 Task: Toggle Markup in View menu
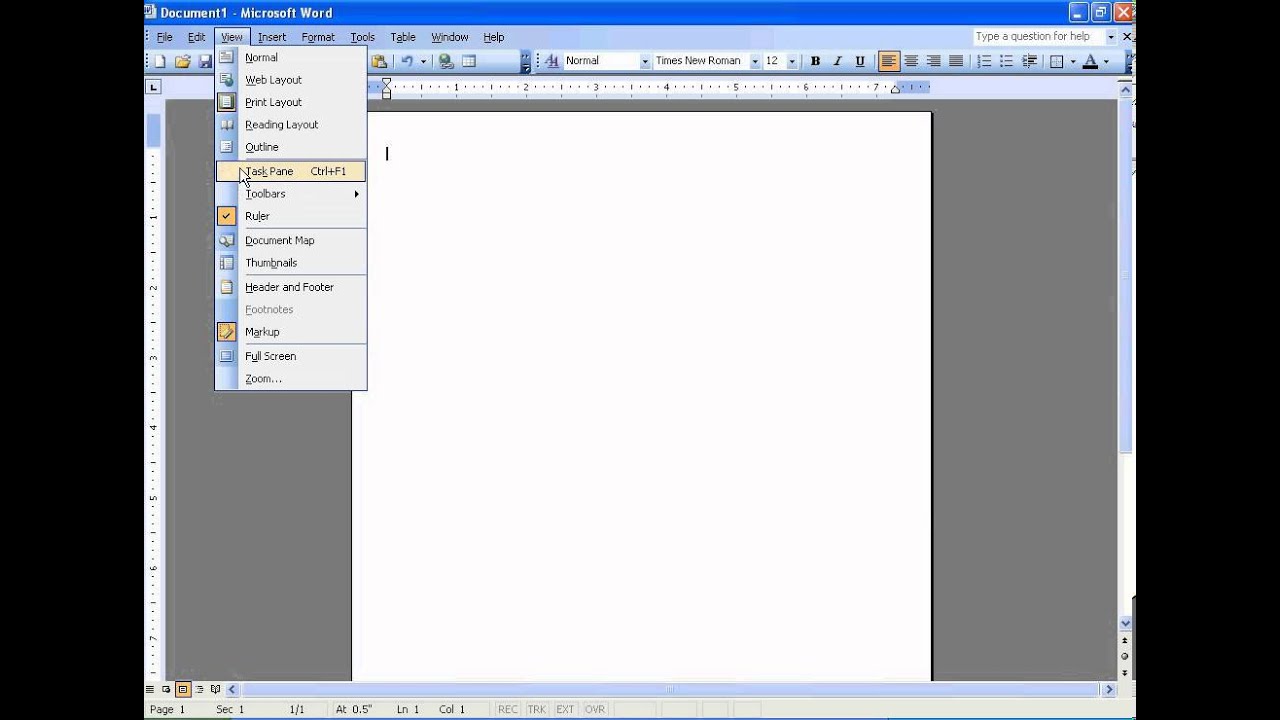pyautogui.click(x=291, y=332)
